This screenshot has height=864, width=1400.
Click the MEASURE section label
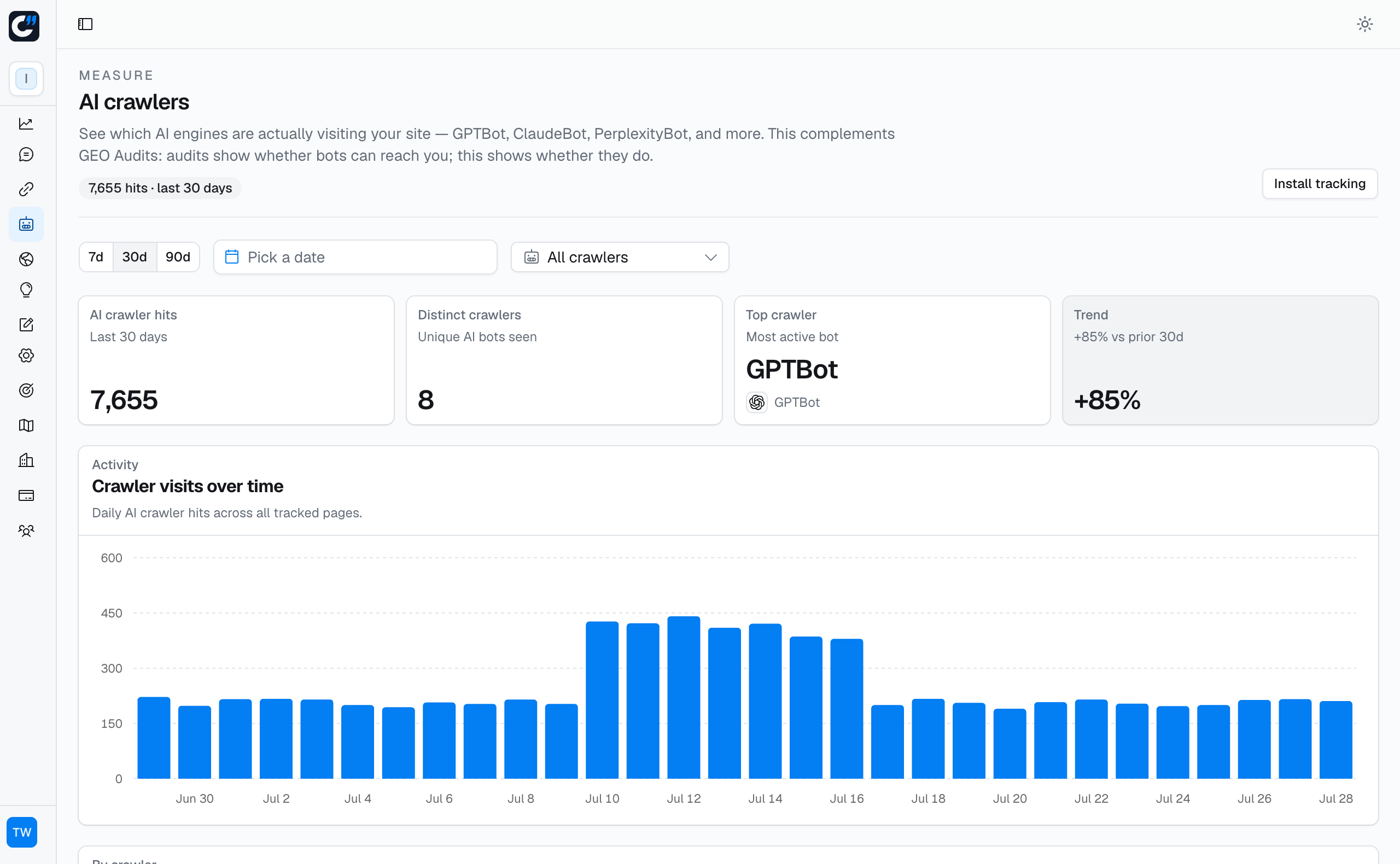click(116, 75)
